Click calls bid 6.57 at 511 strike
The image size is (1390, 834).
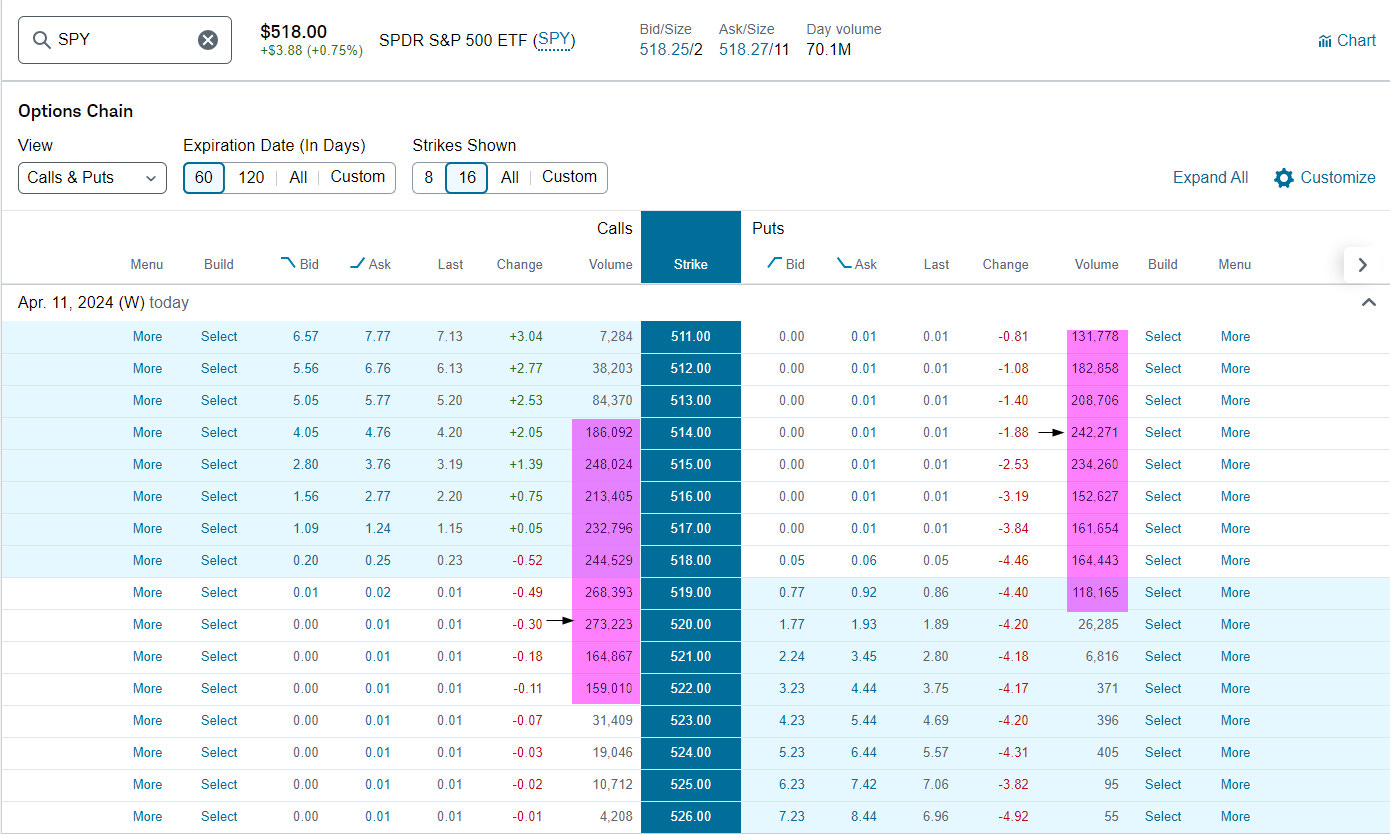[306, 337]
